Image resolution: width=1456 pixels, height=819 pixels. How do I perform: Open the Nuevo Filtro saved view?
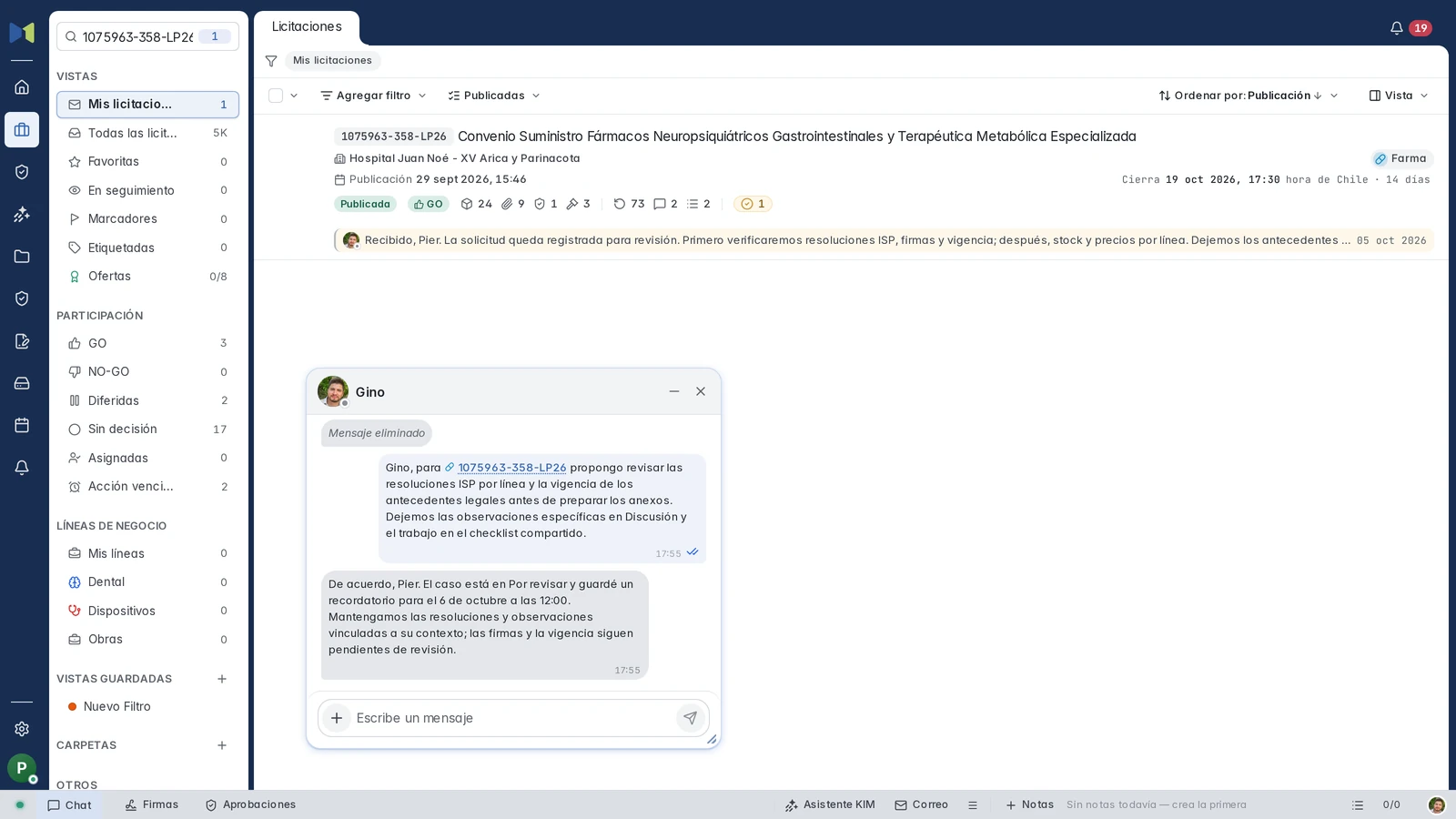coord(147,707)
